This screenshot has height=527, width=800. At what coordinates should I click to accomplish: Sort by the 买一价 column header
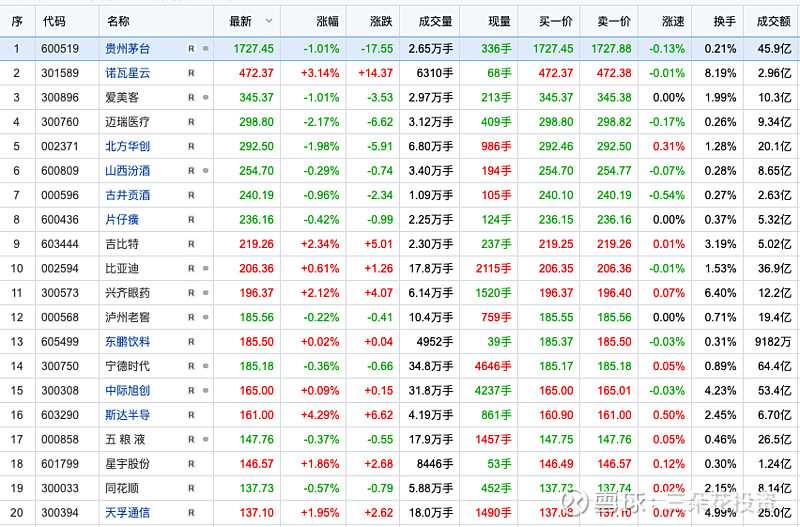click(556, 21)
